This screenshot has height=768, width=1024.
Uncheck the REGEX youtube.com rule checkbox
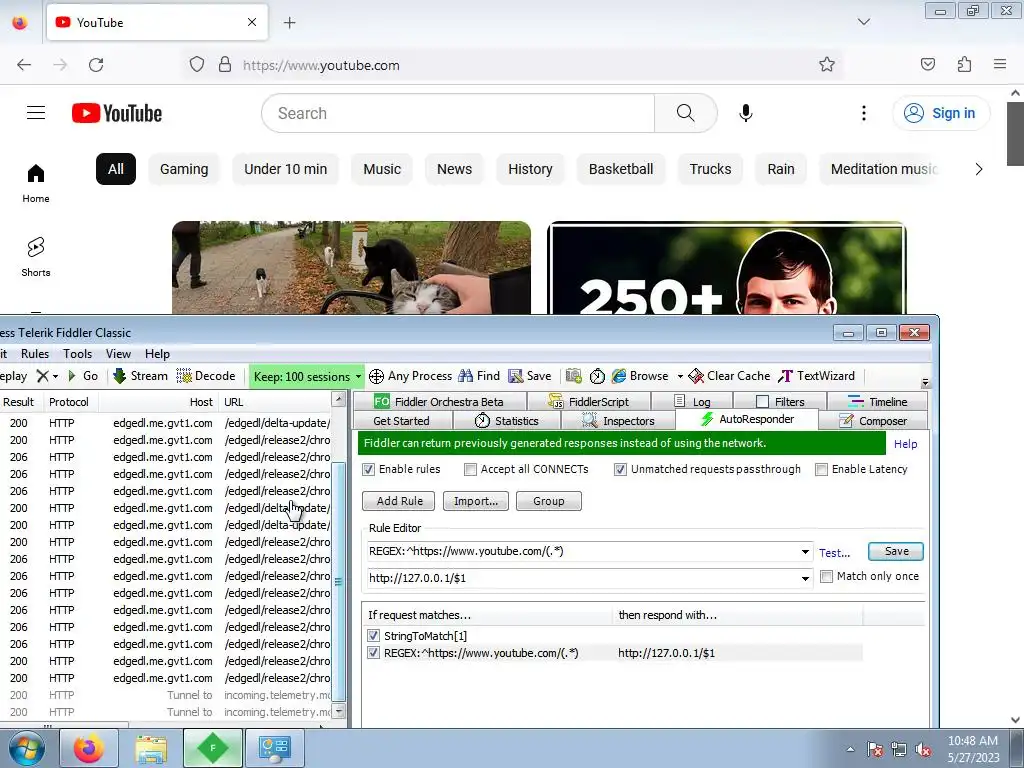(374, 652)
